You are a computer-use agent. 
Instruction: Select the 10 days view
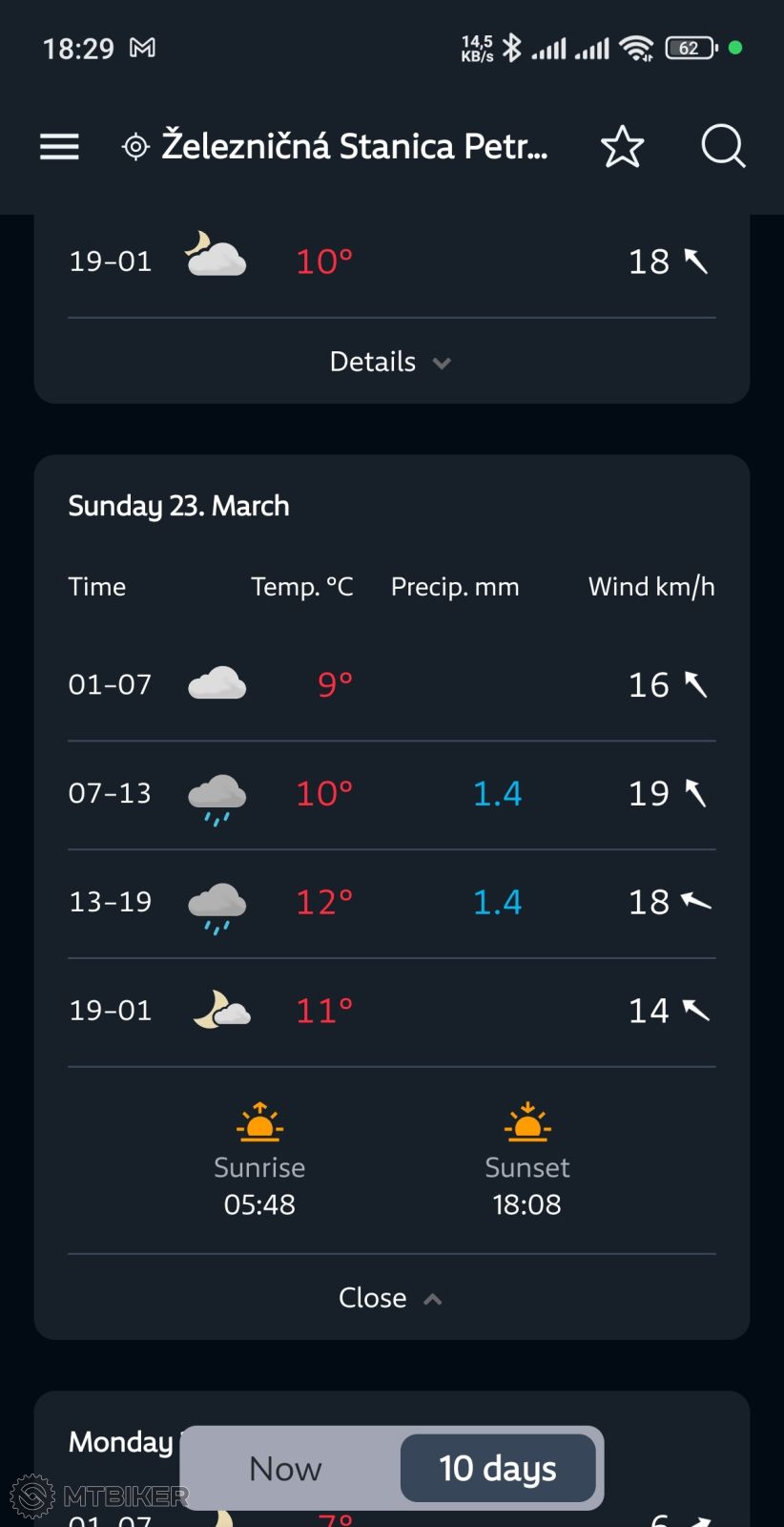(497, 1468)
